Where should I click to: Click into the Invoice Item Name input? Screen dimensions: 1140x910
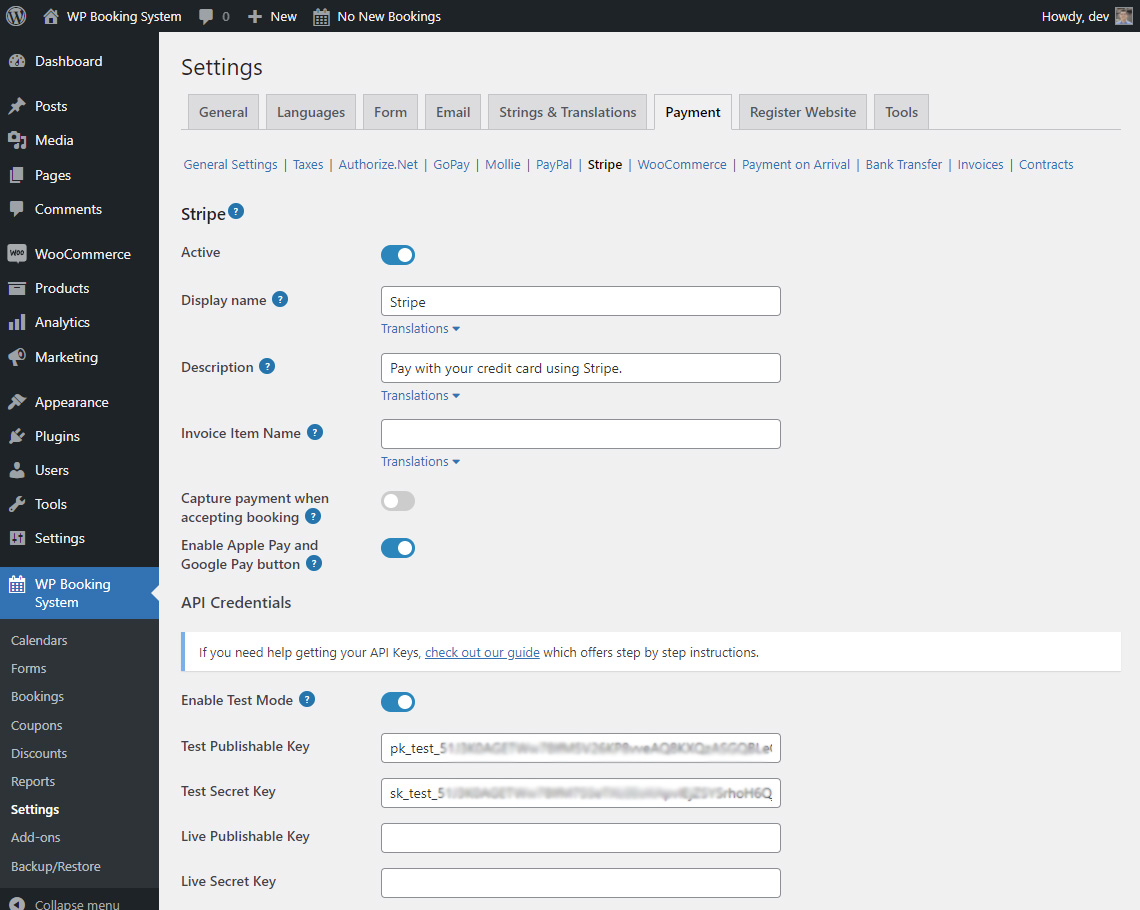pos(581,434)
